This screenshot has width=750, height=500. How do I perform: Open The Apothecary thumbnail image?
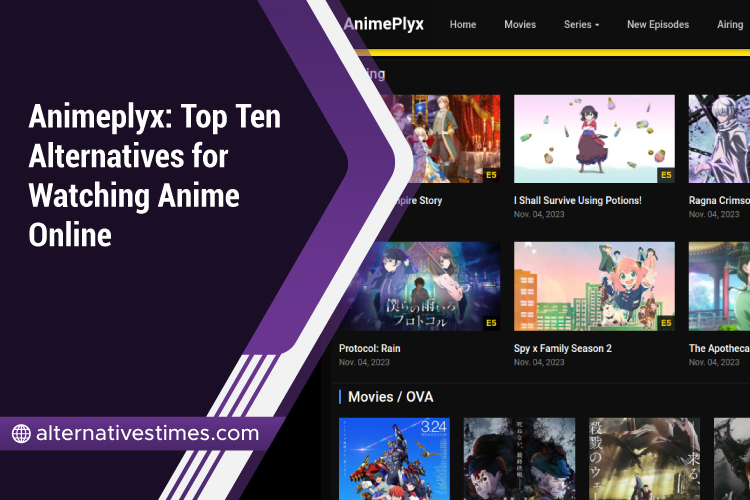point(719,286)
